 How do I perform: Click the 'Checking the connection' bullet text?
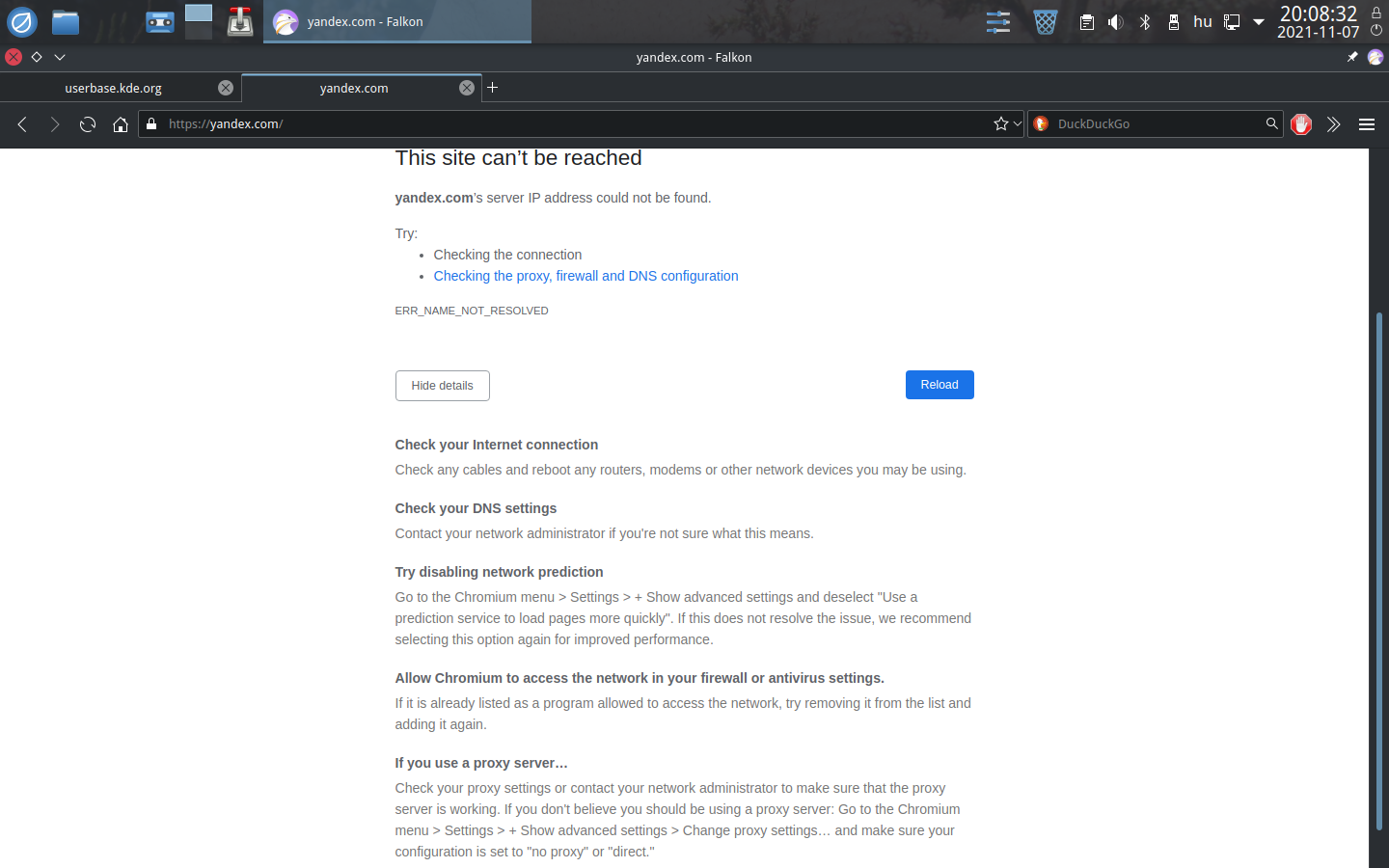click(x=507, y=255)
